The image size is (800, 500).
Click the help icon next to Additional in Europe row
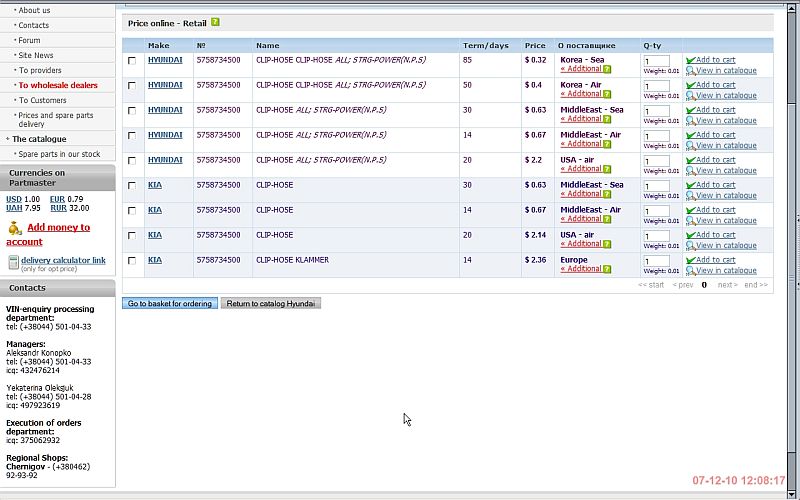[x=607, y=269]
